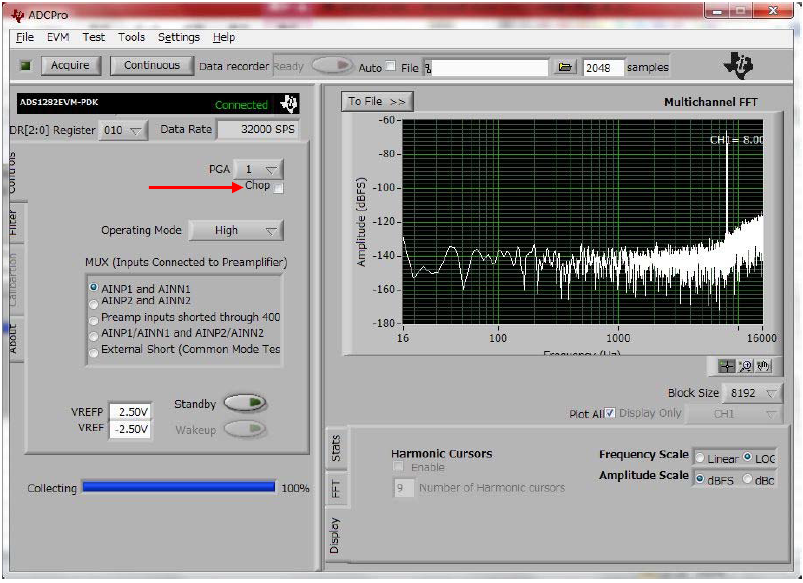Click the Acquire button
This screenshot has height=583, width=803.
(70, 66)
